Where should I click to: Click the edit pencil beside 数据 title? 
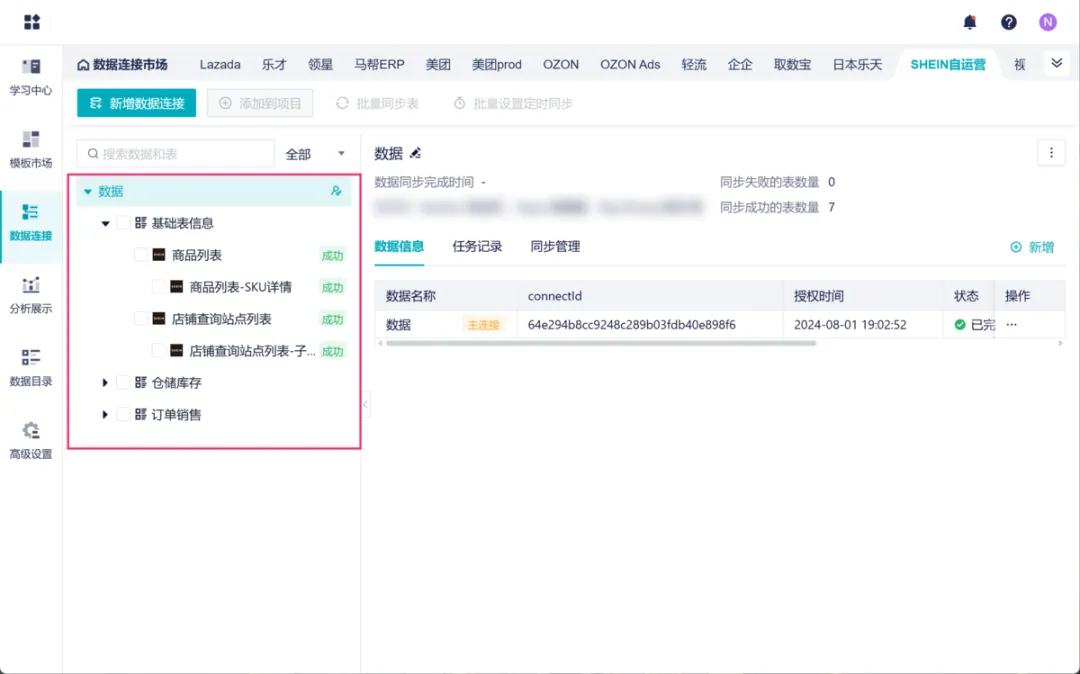coord(416,153)
